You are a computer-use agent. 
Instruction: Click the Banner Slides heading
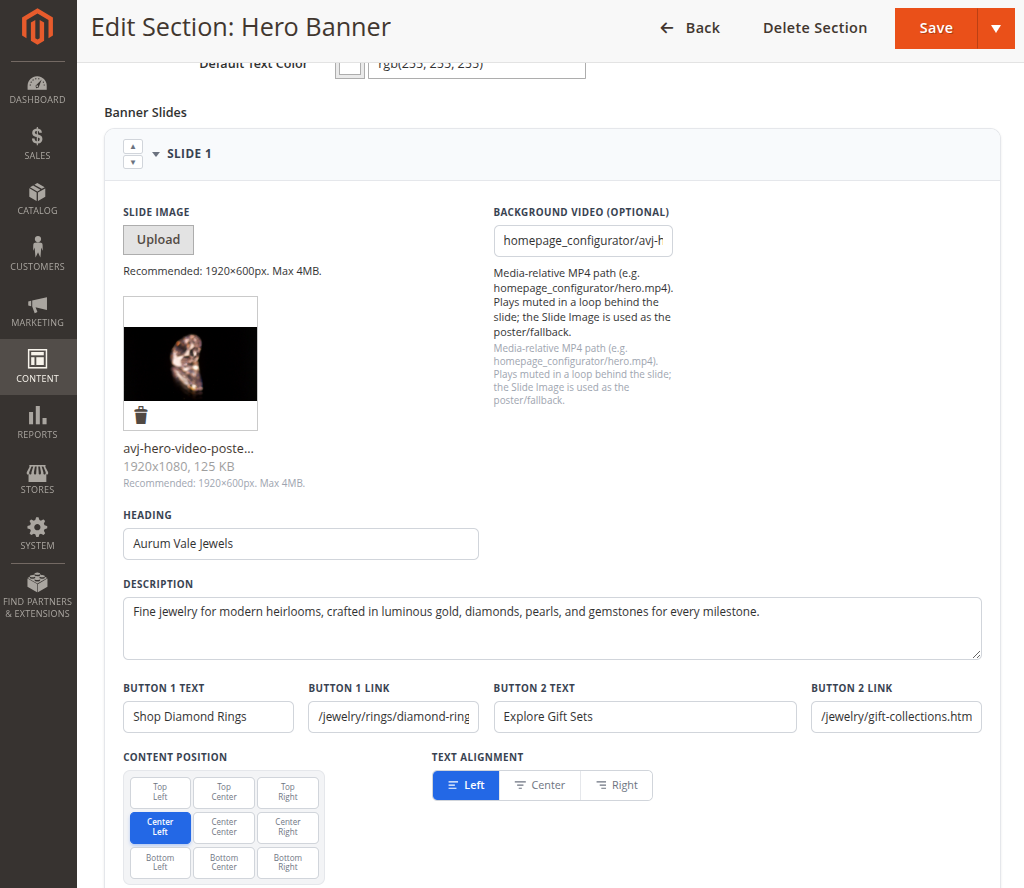click(x=146, y=112)
